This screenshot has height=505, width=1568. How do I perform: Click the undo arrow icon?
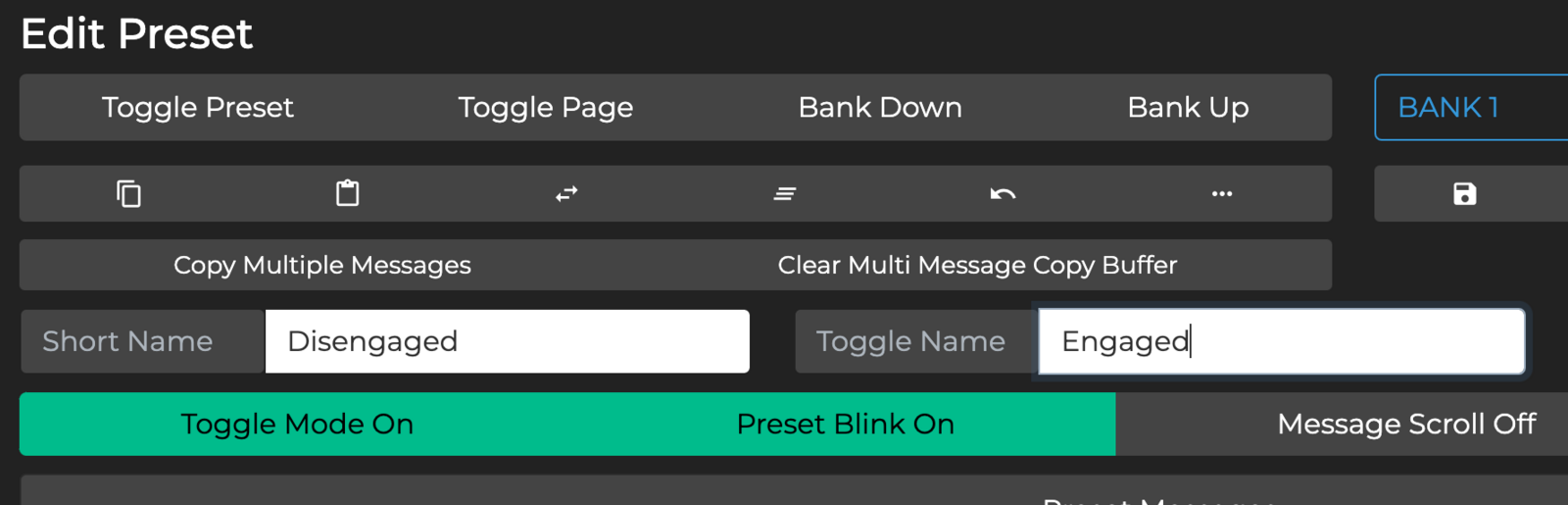point(1003,194)
